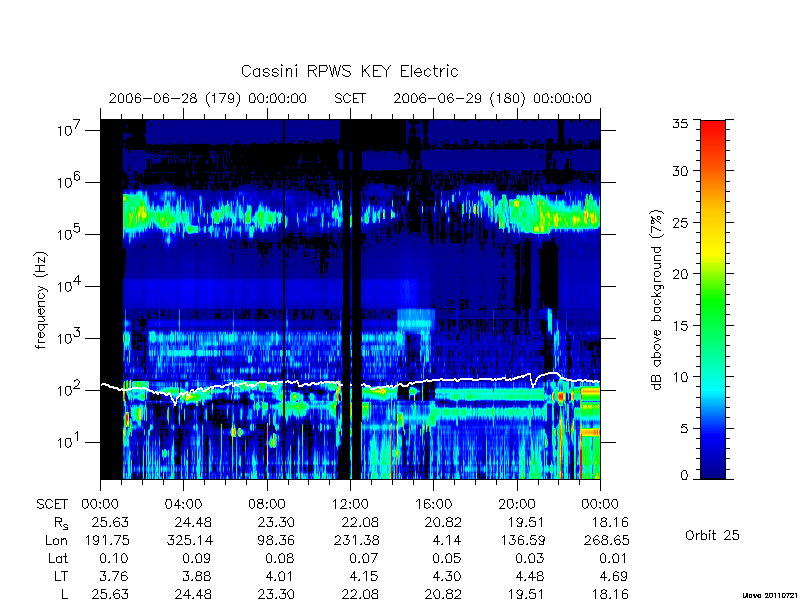Click LT value 4.01

280,577
